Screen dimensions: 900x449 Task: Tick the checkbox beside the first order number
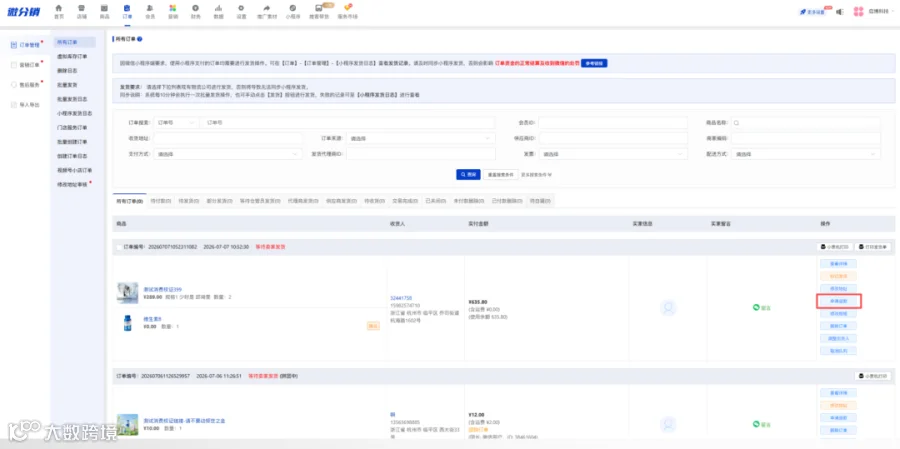click(x=119, y=247)
